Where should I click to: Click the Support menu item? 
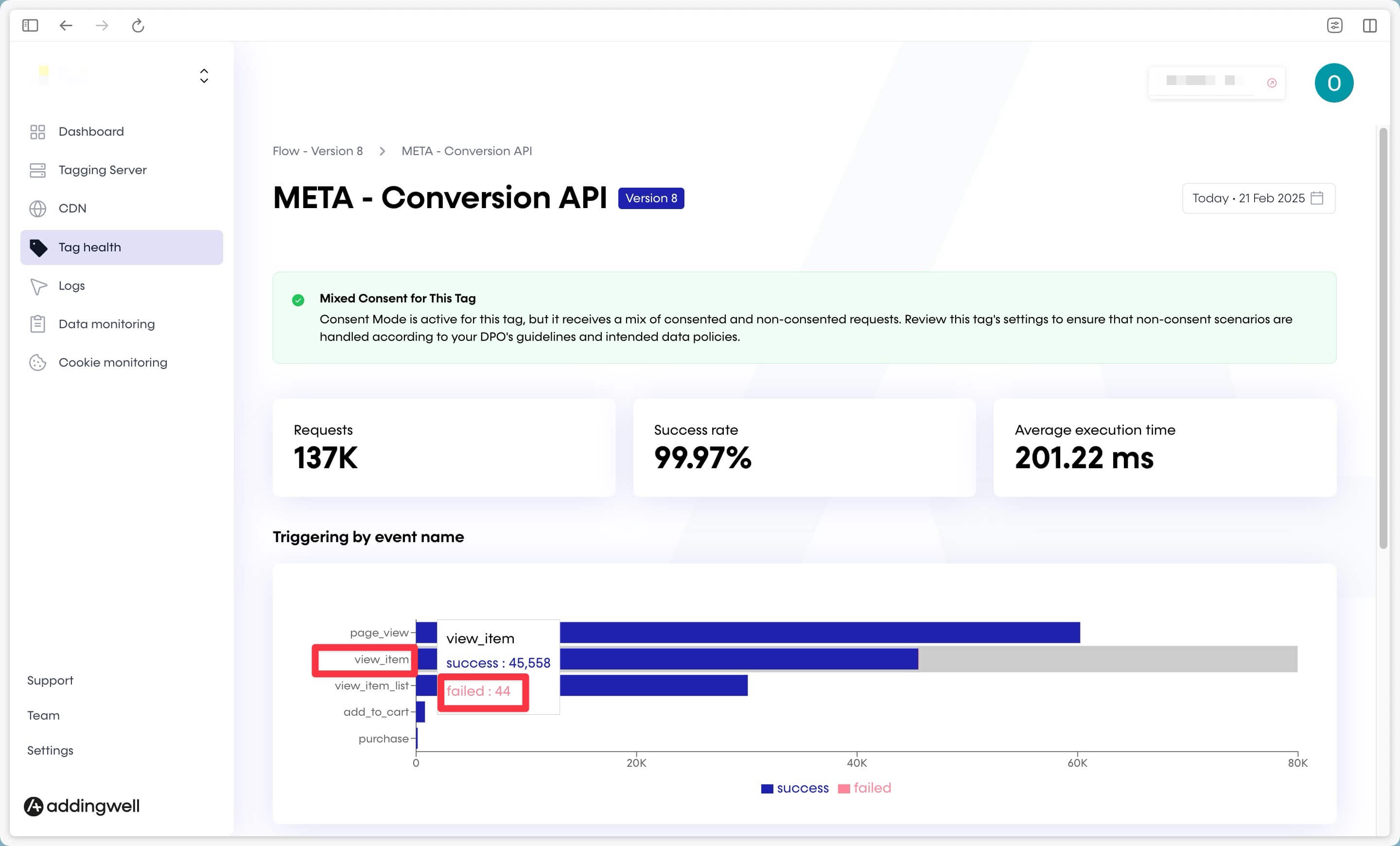pos(51,680)
